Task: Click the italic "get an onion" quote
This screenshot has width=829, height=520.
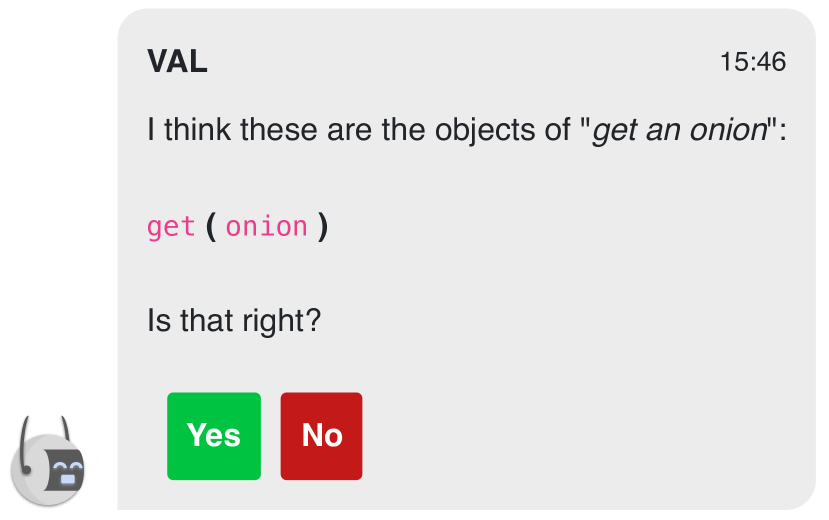Action: (679, 130)
